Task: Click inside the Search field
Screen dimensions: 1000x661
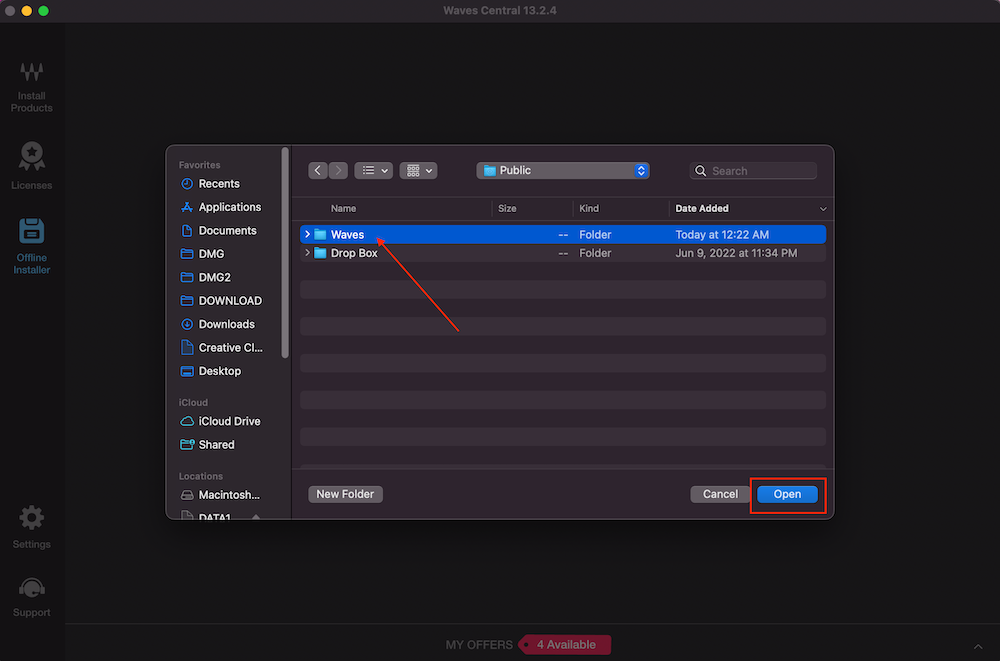Action: (x=753, y=170)
